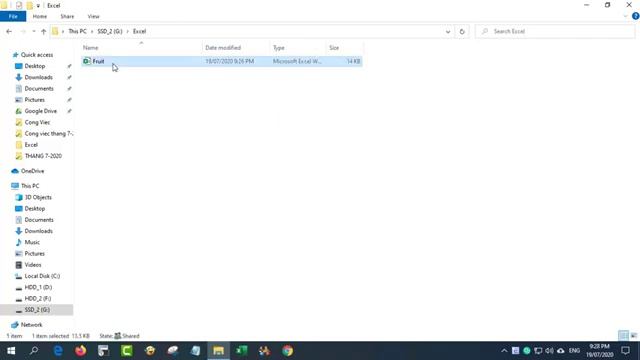
Task: Open Pictures under This PC
Action: point(35,253)
